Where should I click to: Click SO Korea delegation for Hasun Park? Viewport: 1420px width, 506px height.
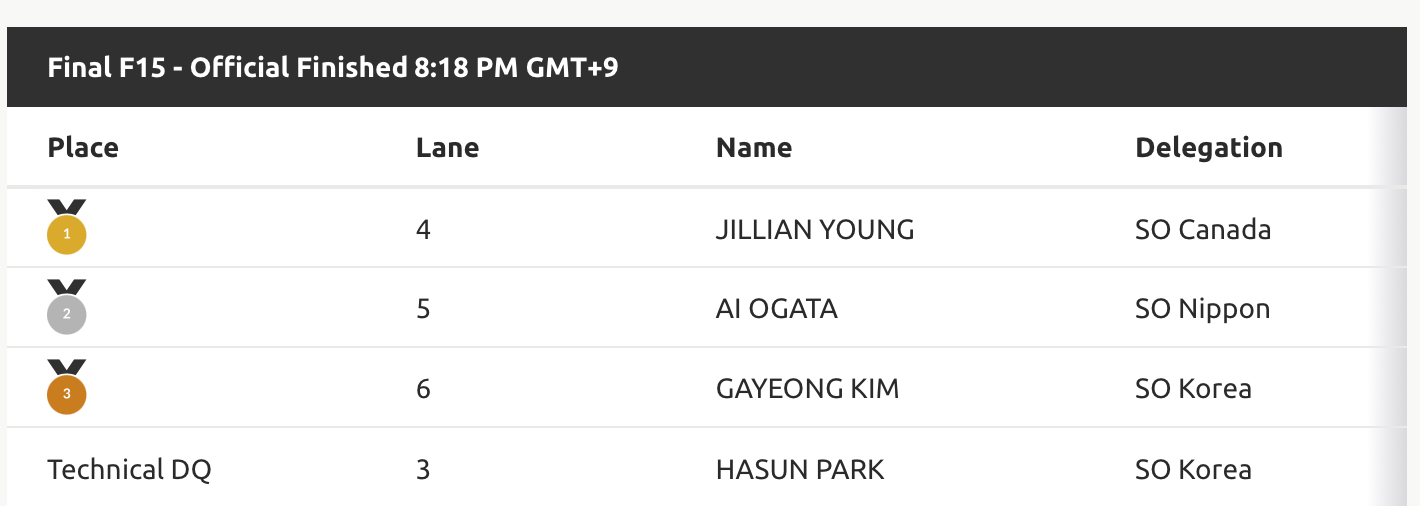[x=1193, y=469]
